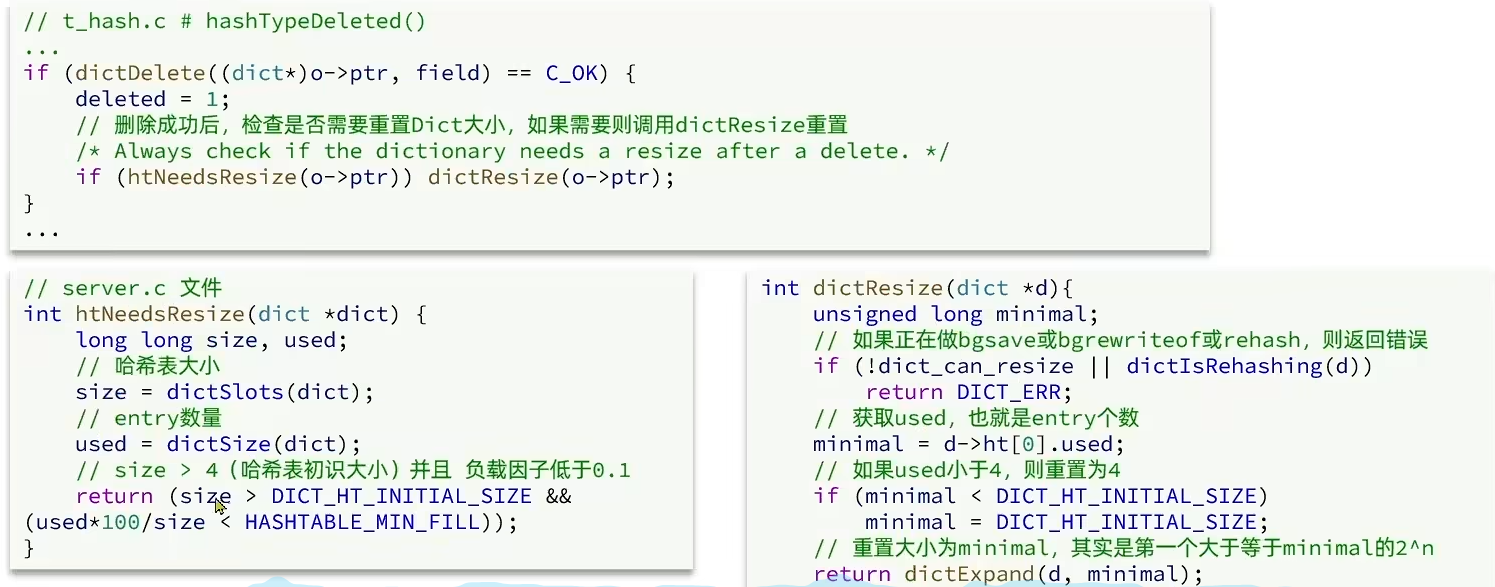Image resolution: width=1495 pixels, height=587 pixels.
Task: Select the signature 'int dictResize(dict *d){'
Action: [x=917, y=288]
